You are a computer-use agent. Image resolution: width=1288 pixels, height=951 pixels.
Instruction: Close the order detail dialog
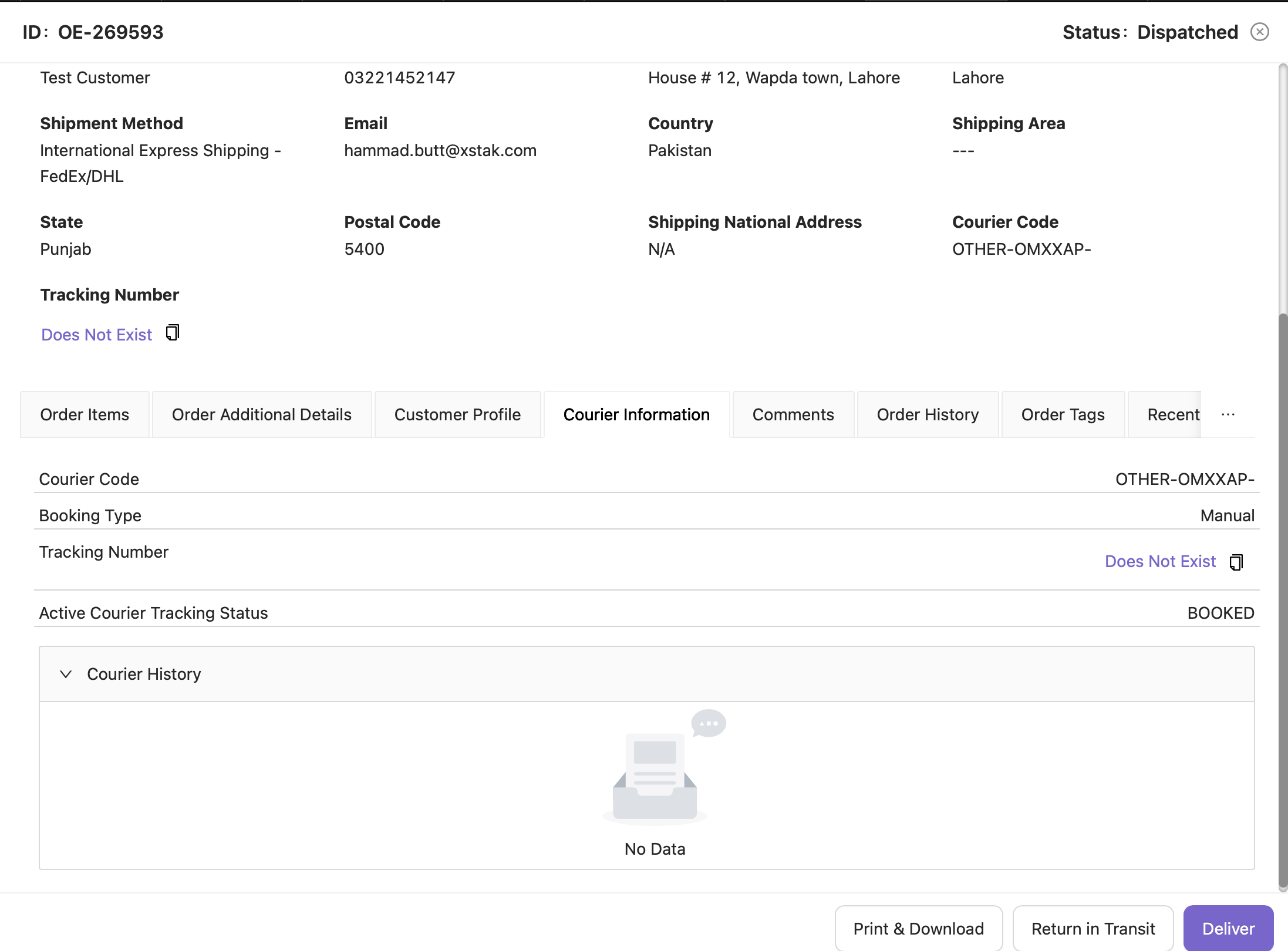point(1259,32)
